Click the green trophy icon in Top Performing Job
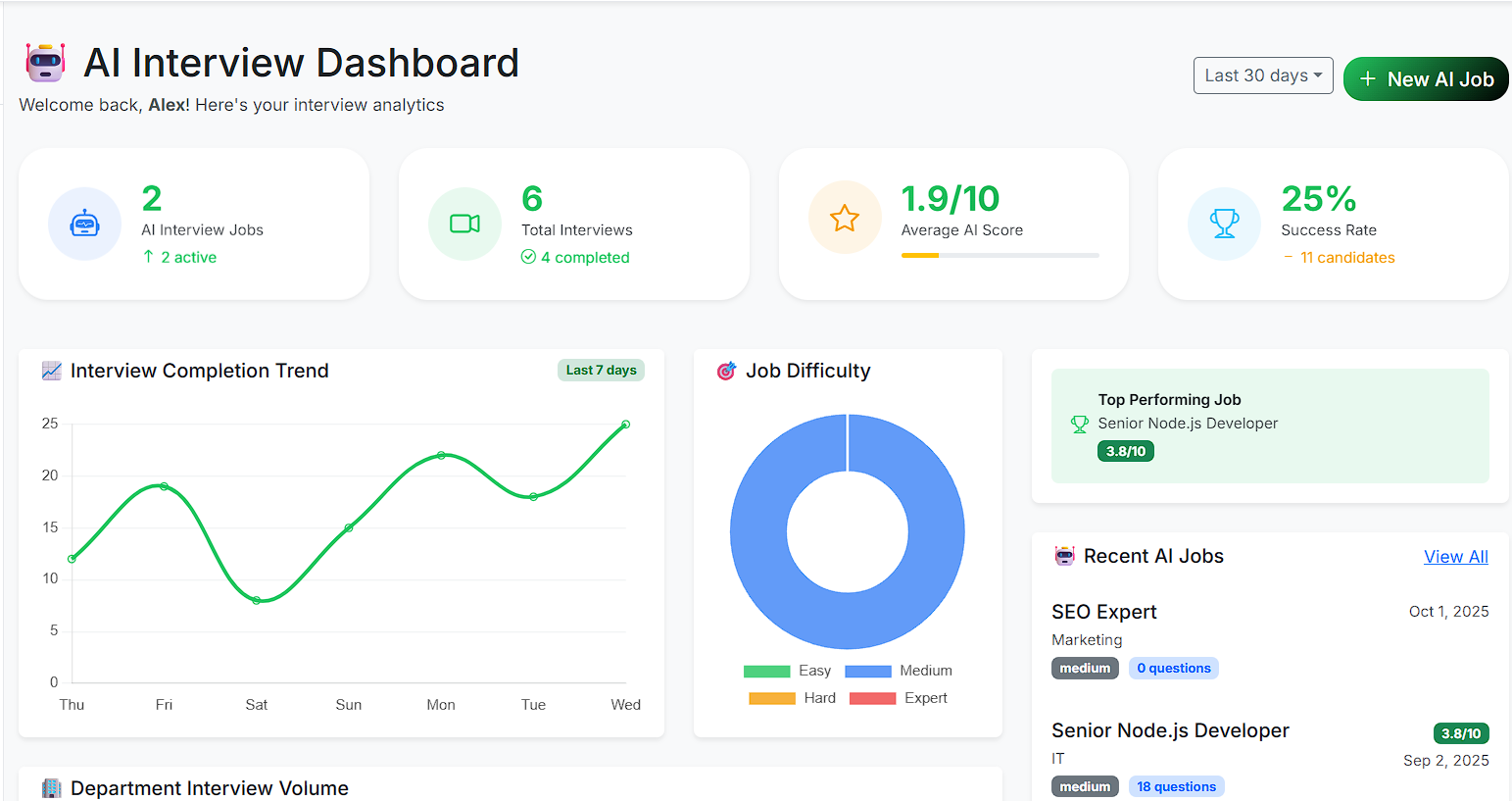The image size is (1512, 801). (1079, 425)
